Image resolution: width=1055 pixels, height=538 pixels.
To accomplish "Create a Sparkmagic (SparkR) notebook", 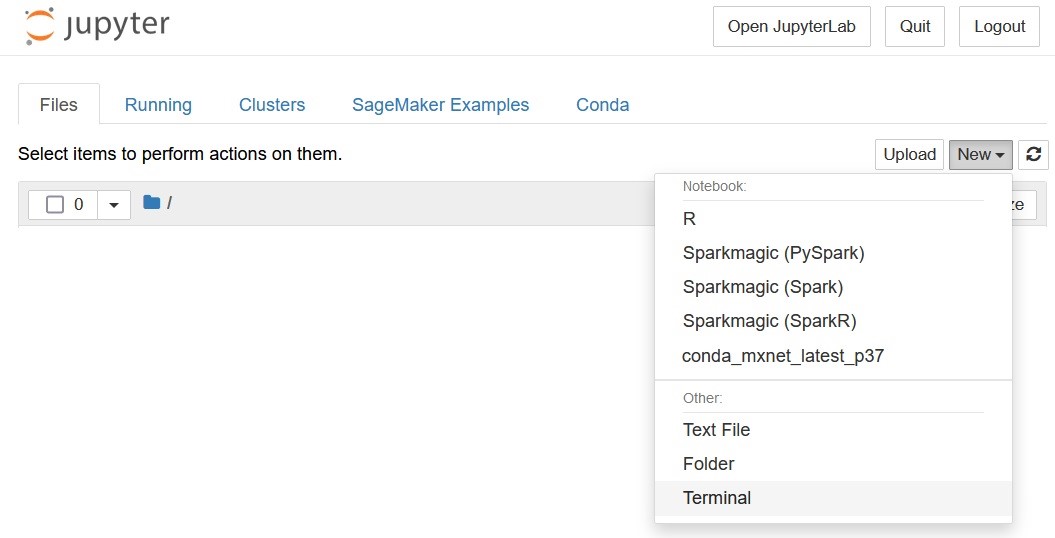I will click(833, 321).
